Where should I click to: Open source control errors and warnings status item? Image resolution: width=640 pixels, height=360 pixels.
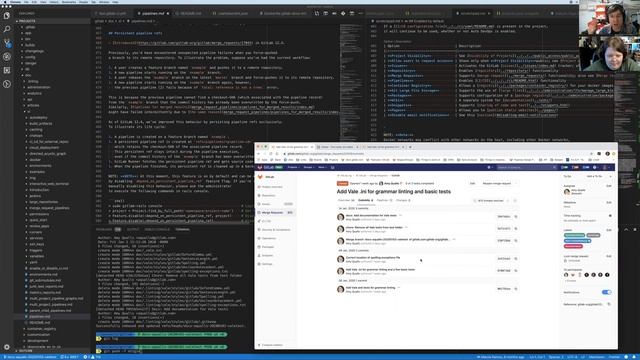point(92,357)
